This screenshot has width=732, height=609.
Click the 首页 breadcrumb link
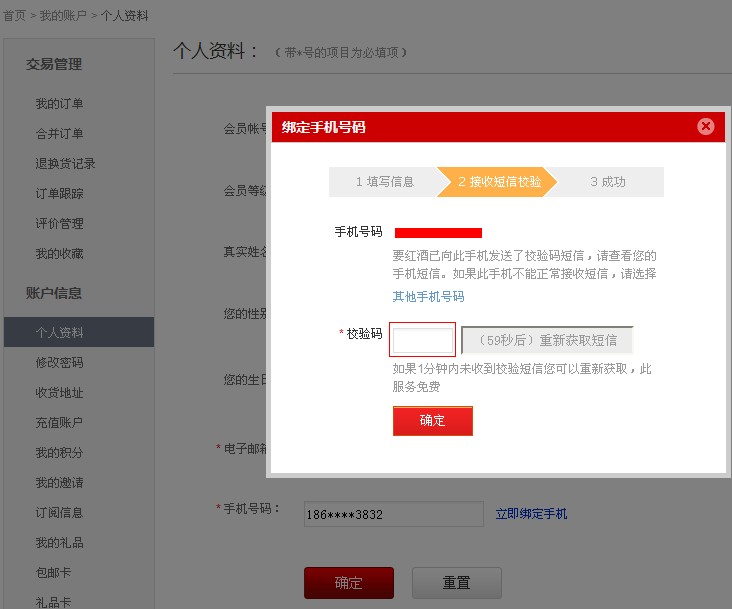pos(13,16)
